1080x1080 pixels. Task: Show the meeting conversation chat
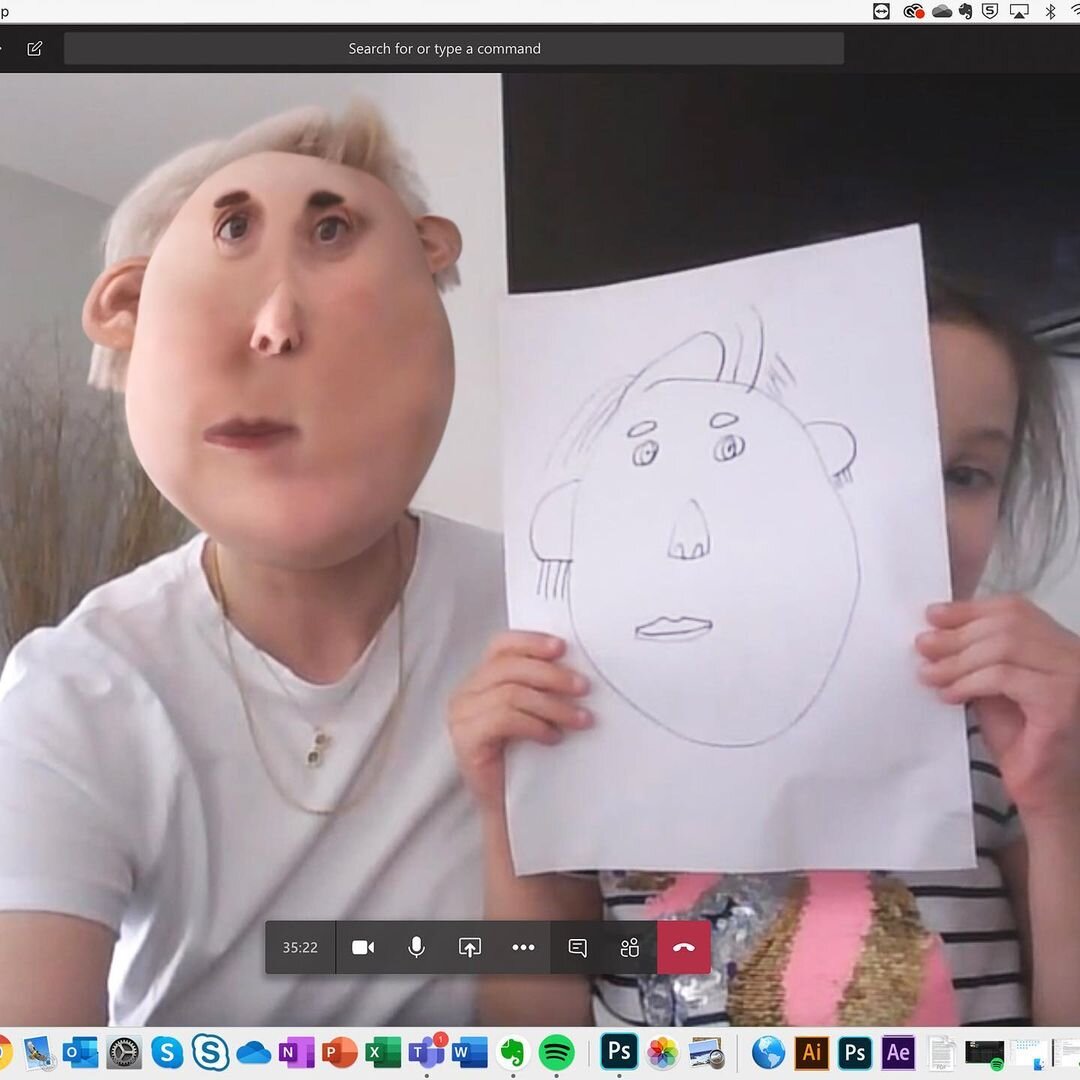coord(577,947)
